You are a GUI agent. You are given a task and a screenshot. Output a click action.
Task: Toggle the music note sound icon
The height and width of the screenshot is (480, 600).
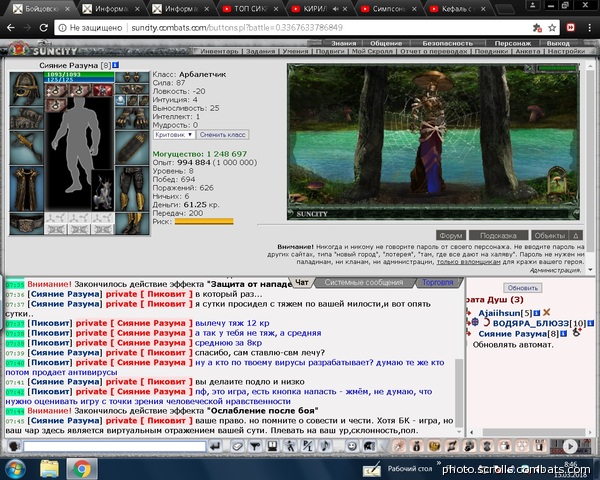coord(326,446)
